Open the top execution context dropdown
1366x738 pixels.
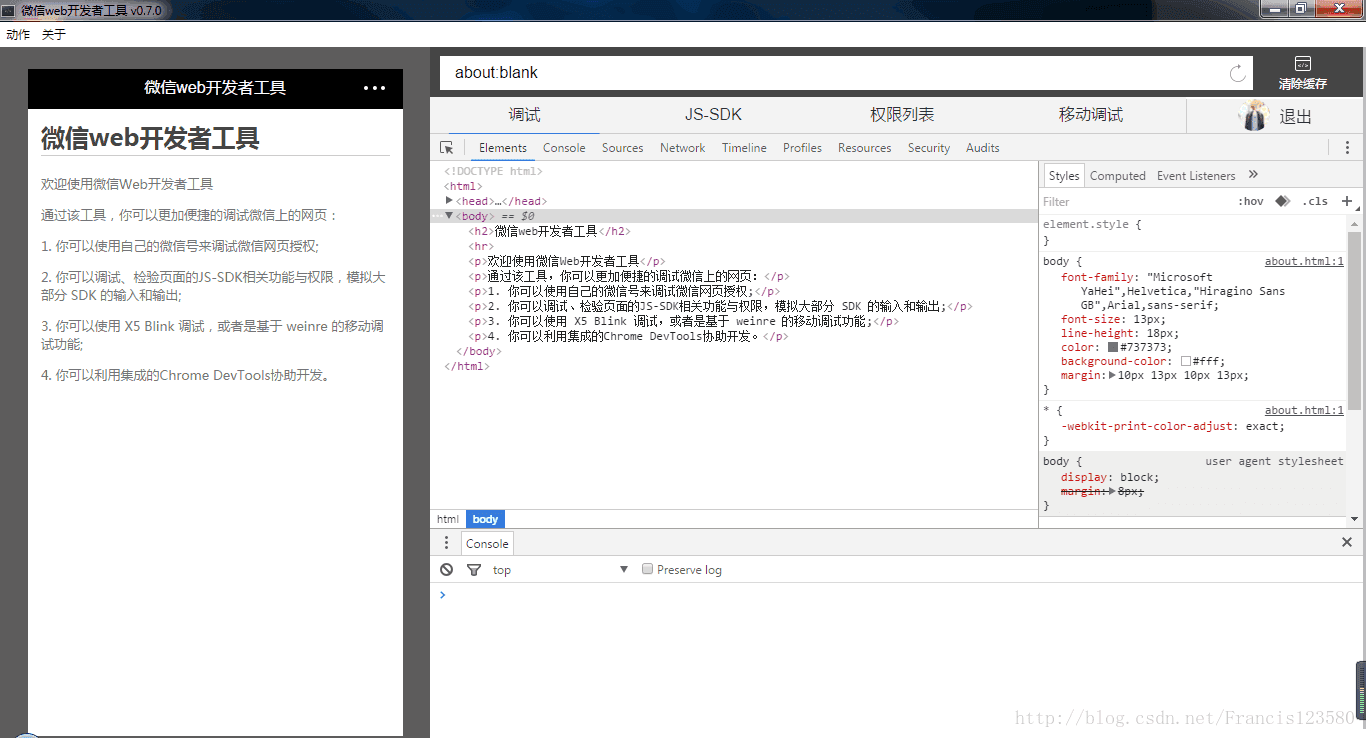560,570
